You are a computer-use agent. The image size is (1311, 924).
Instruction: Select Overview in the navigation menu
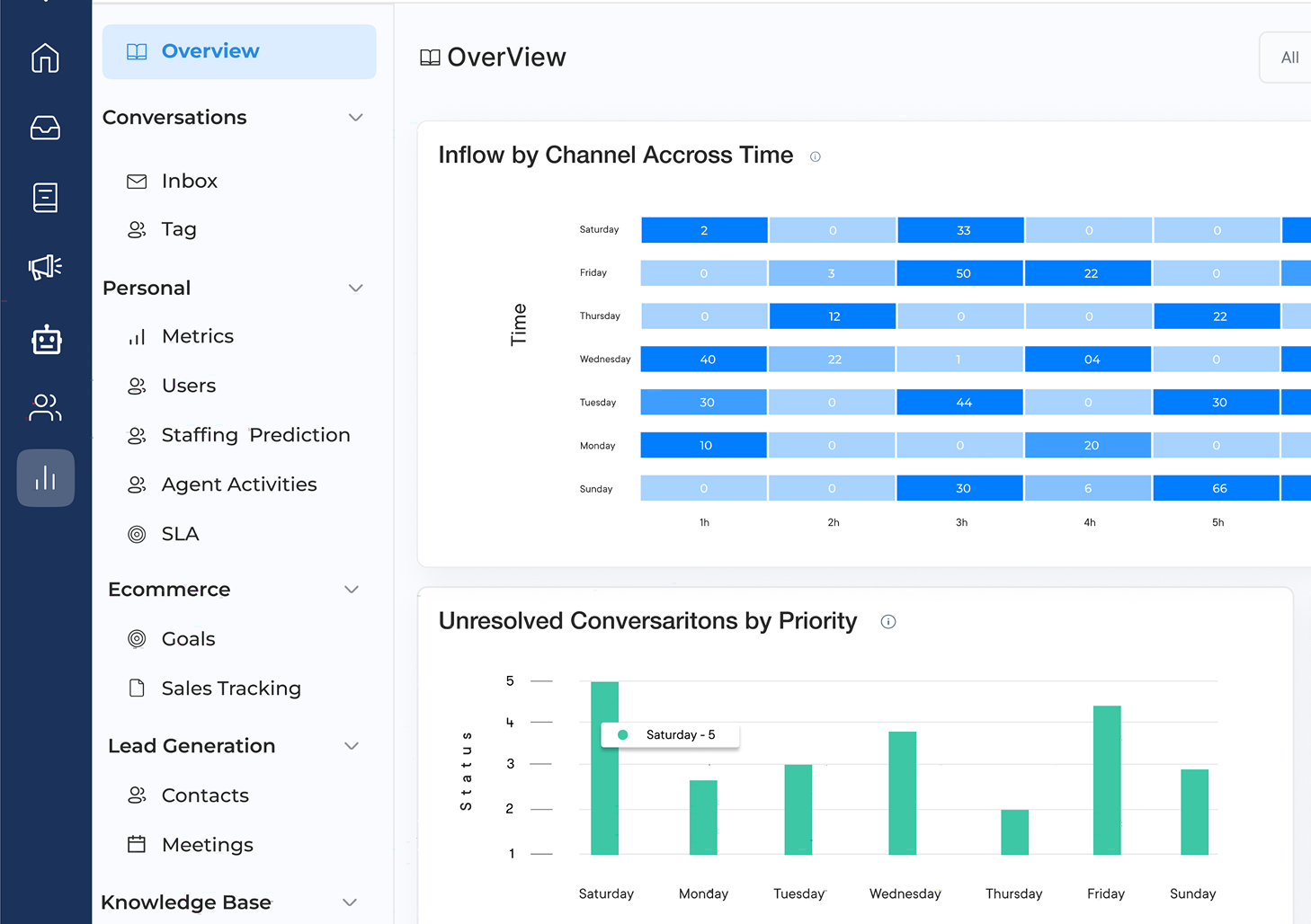click(x=210, y=51)
